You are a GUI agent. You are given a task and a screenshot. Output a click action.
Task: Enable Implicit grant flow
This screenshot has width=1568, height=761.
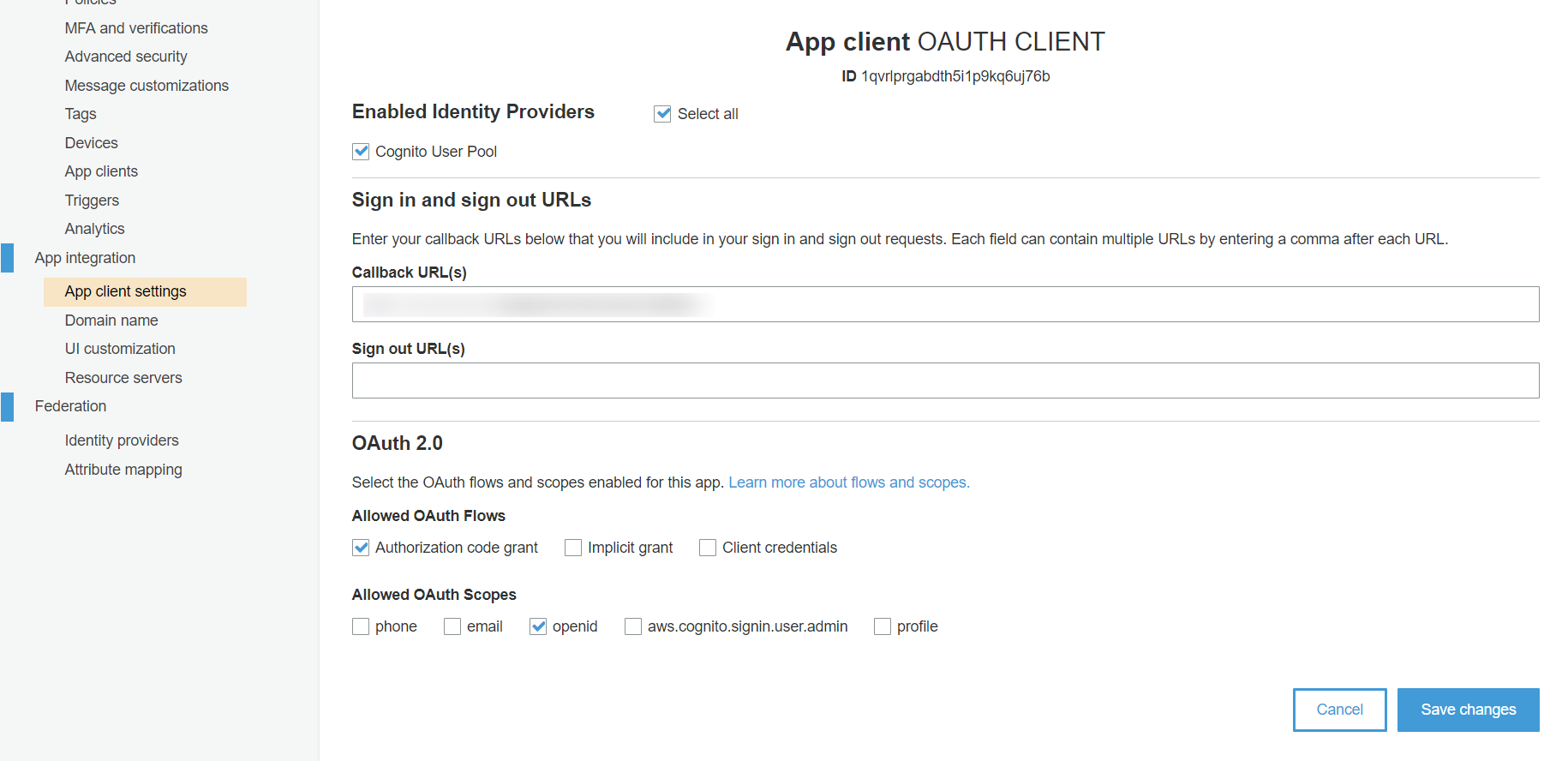pos(573,548)
